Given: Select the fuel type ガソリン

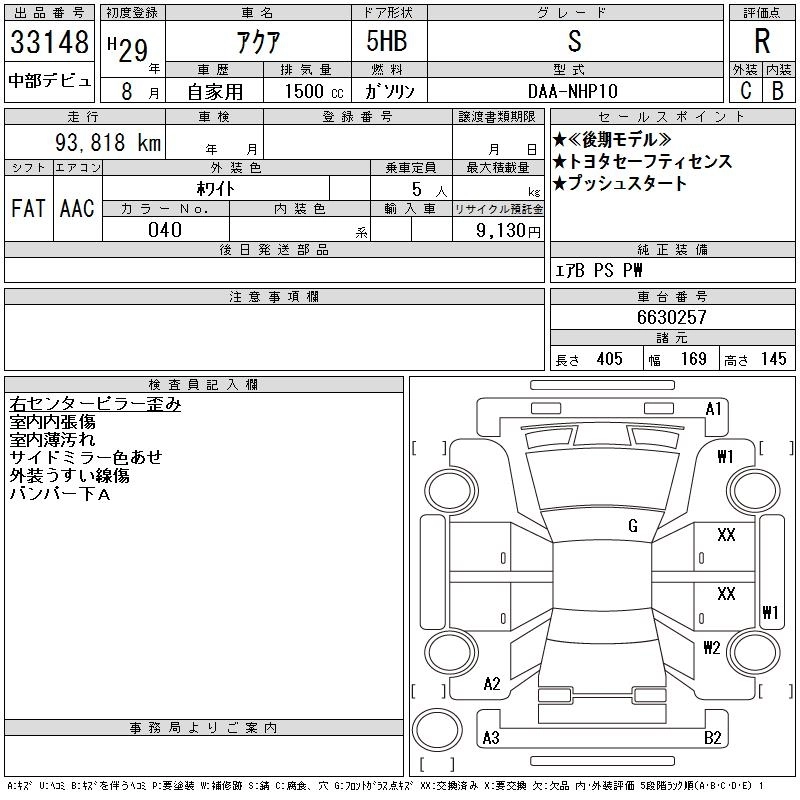Looking at the screenshot, I should pyautogui.click(x=389, y=91).
